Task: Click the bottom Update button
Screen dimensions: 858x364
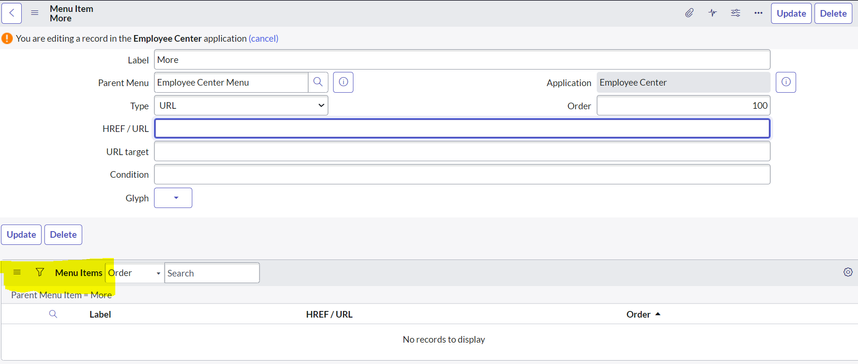Action: coord(21,234)
